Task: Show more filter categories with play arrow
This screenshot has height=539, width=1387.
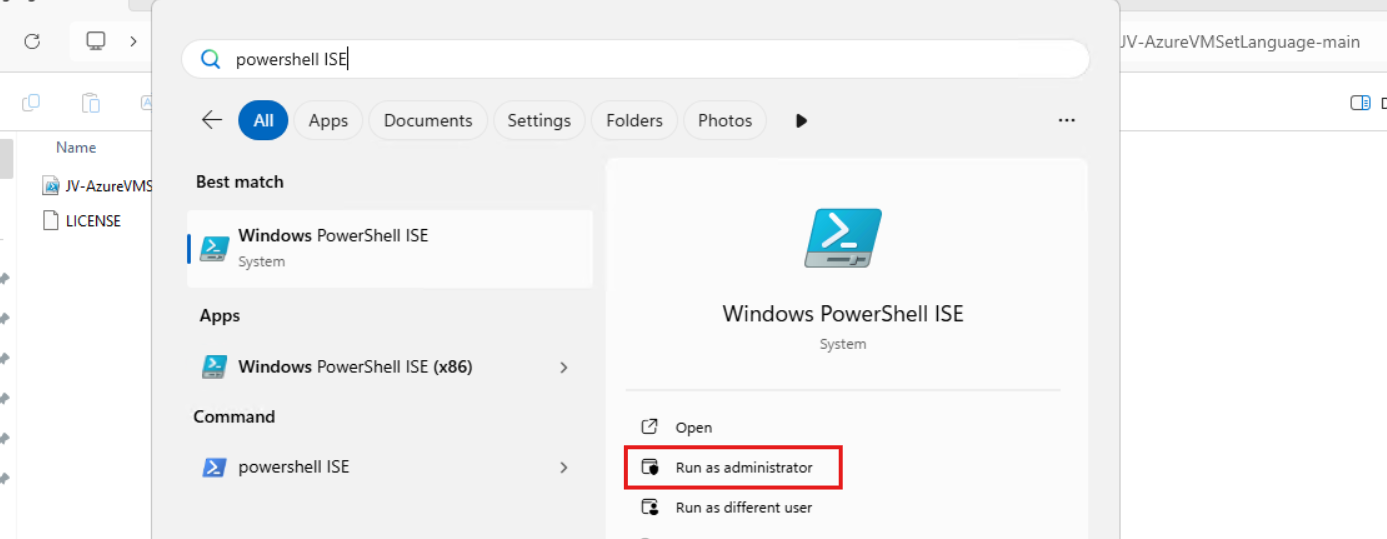Action: coord(801,120)
